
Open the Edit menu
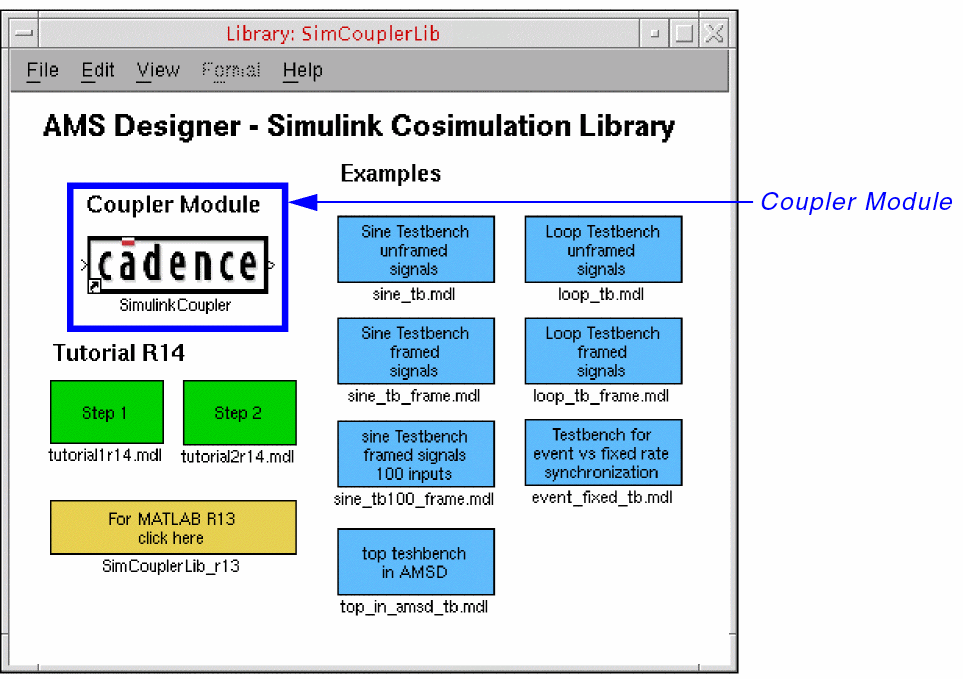click(x=98, y=71)
